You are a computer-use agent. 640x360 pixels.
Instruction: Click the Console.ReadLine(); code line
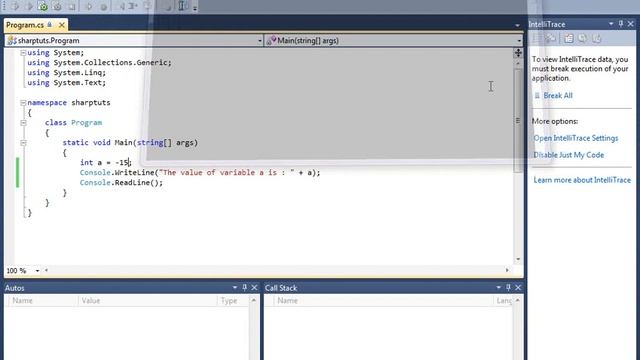[121, 182]
